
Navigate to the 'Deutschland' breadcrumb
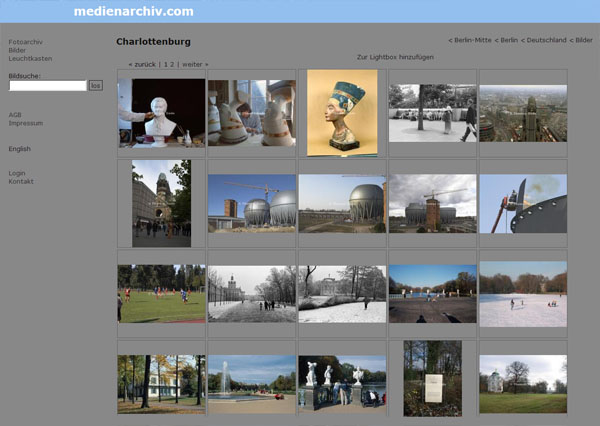[x=543, y=41]
